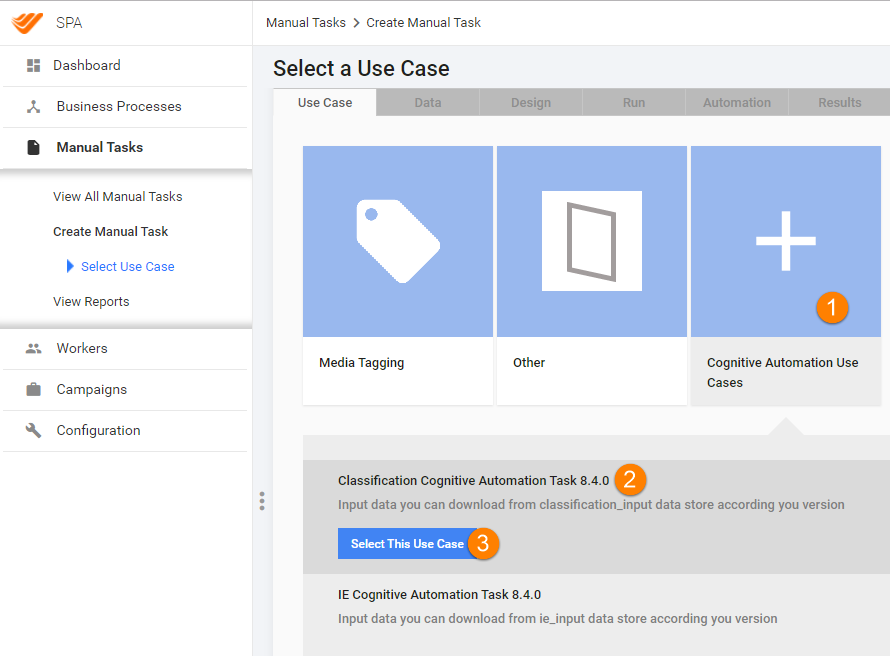This screenshot has width=890, height=656.
Task: Click Manual Tasks breadcrumb link
Action: point(306,23)
